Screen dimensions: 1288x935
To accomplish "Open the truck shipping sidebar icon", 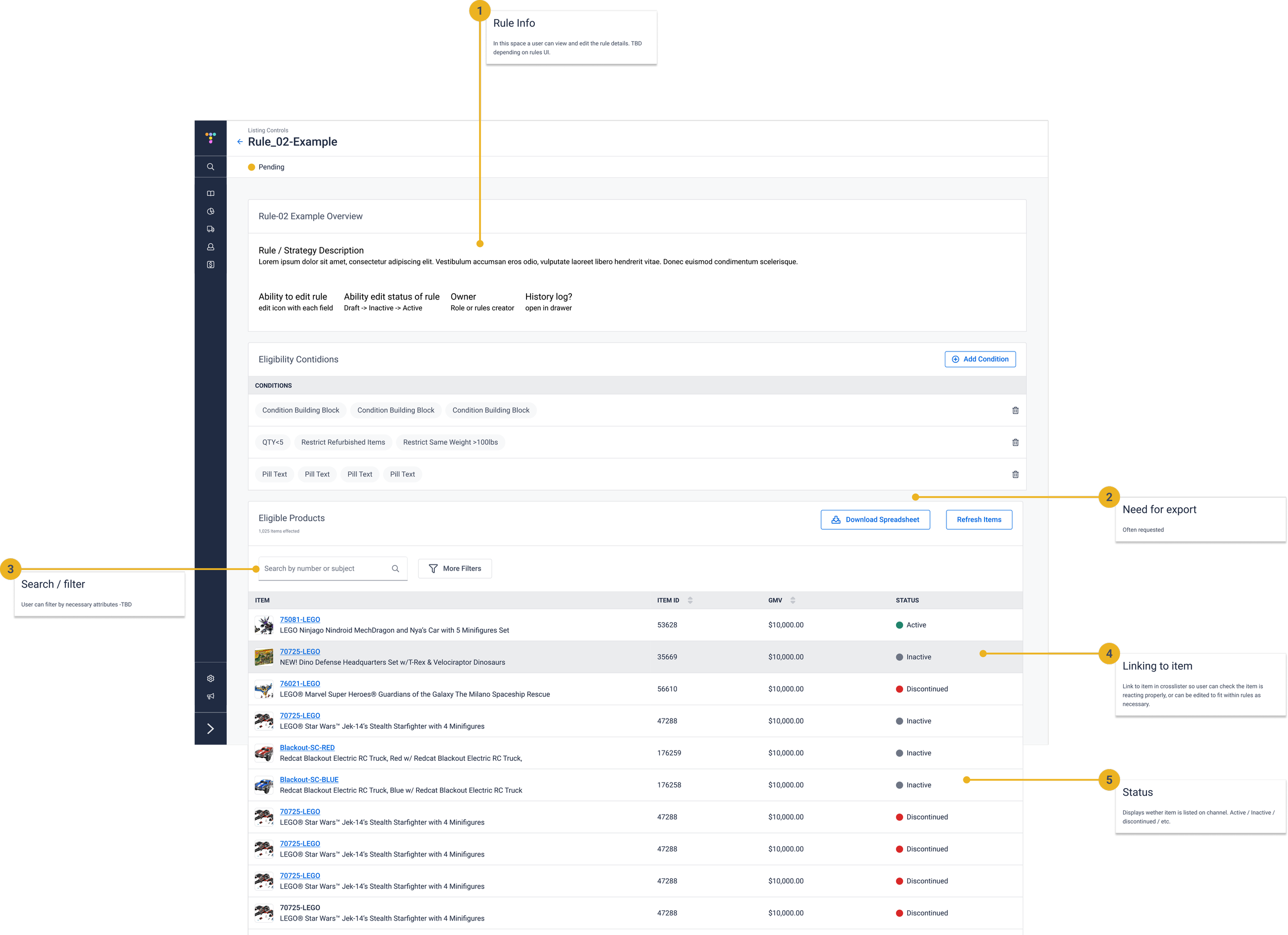I will tap(210, 229).
